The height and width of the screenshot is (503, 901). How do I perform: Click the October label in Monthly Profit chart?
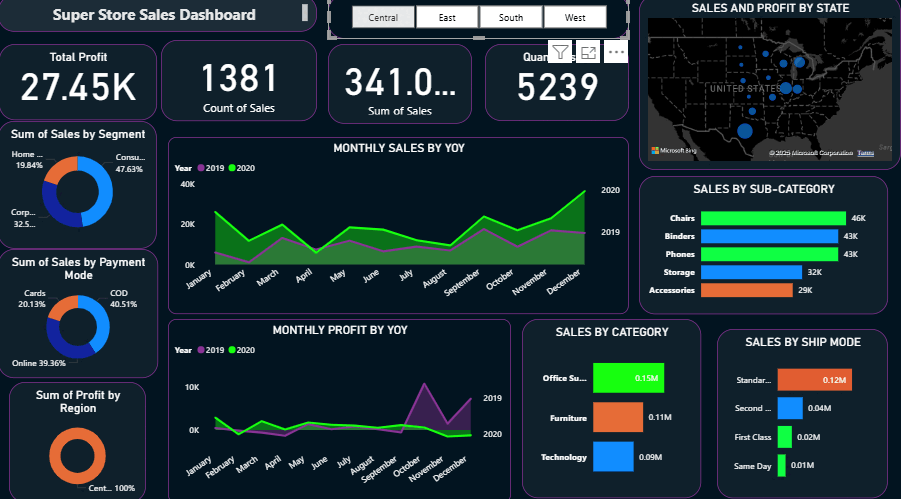(407, 467)
